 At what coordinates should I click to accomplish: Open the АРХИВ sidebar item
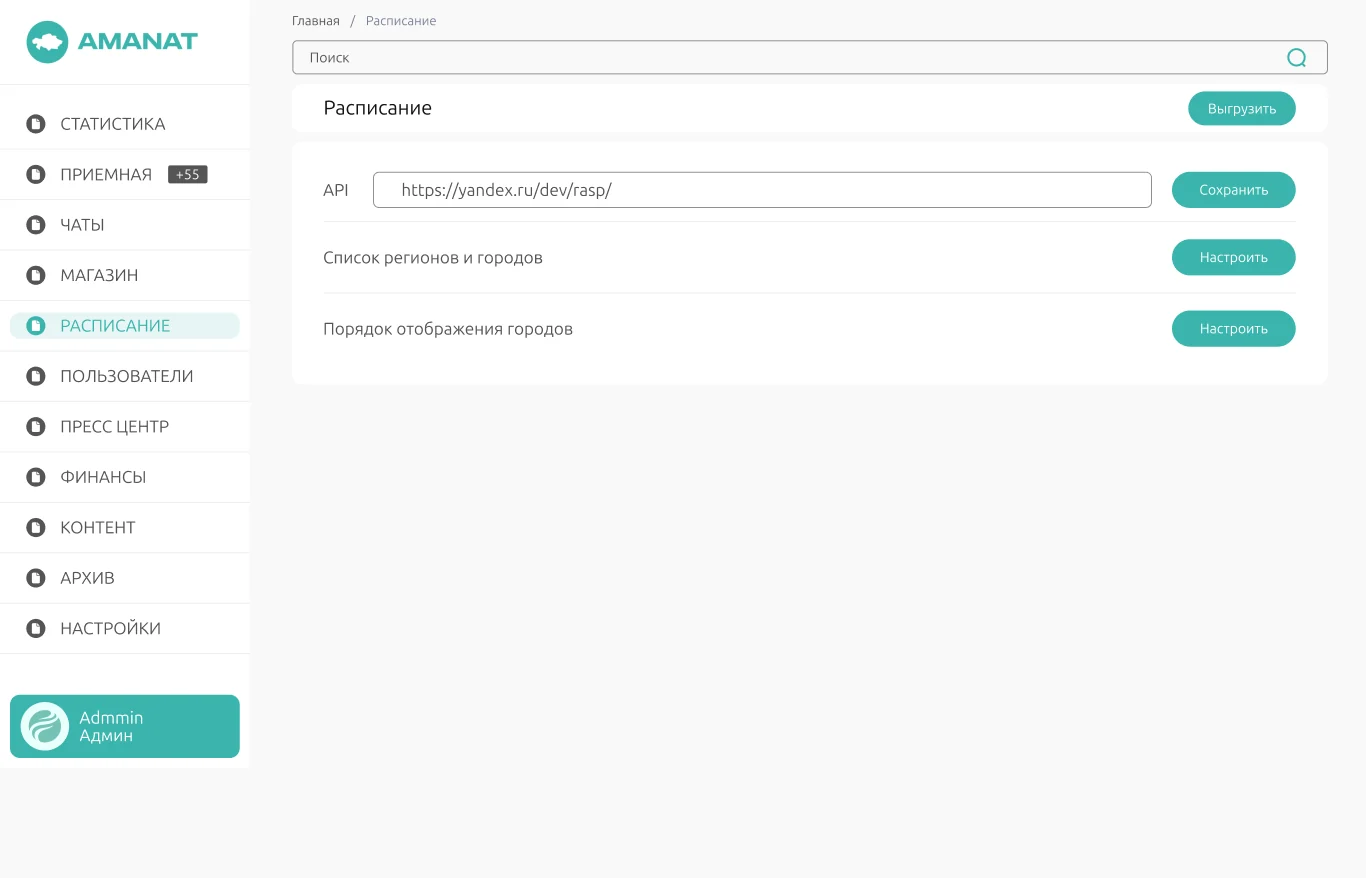tap(125, 578)
